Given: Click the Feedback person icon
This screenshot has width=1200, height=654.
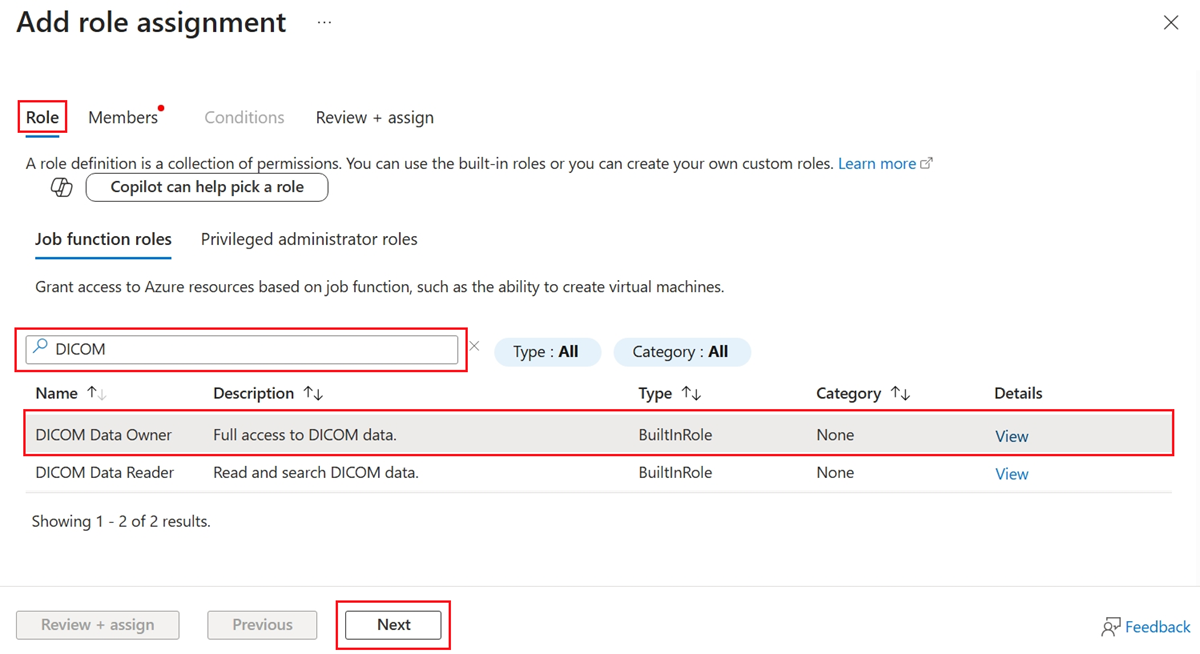Looking at the screenshot, I should [1110, 627].
